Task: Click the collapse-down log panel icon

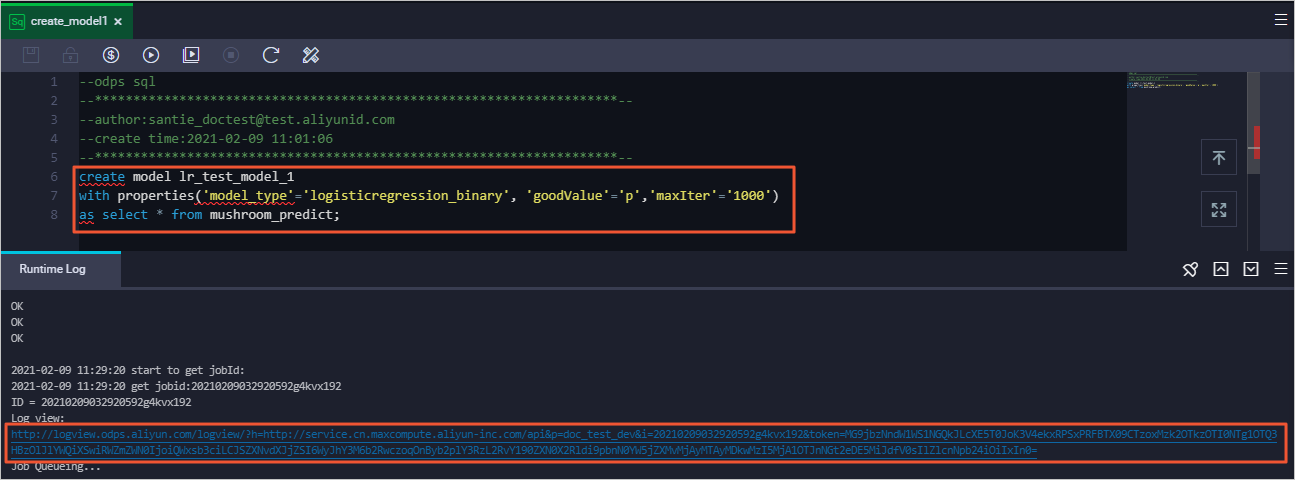Action: click(1251, 269)
